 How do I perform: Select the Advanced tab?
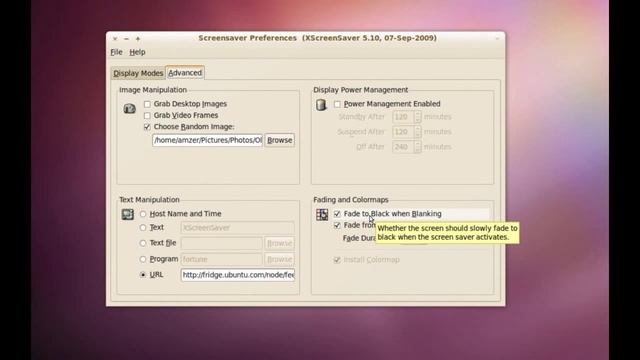(185, 73)
